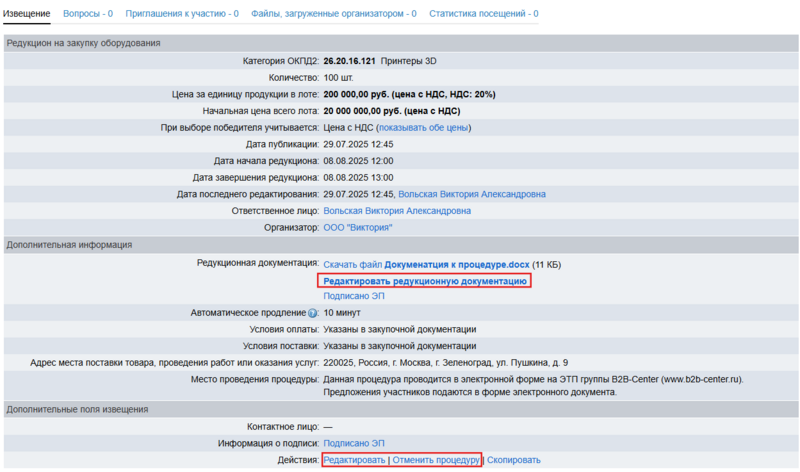Open Приглашения к участию tab
800x472 pixels.
[181, 14]
